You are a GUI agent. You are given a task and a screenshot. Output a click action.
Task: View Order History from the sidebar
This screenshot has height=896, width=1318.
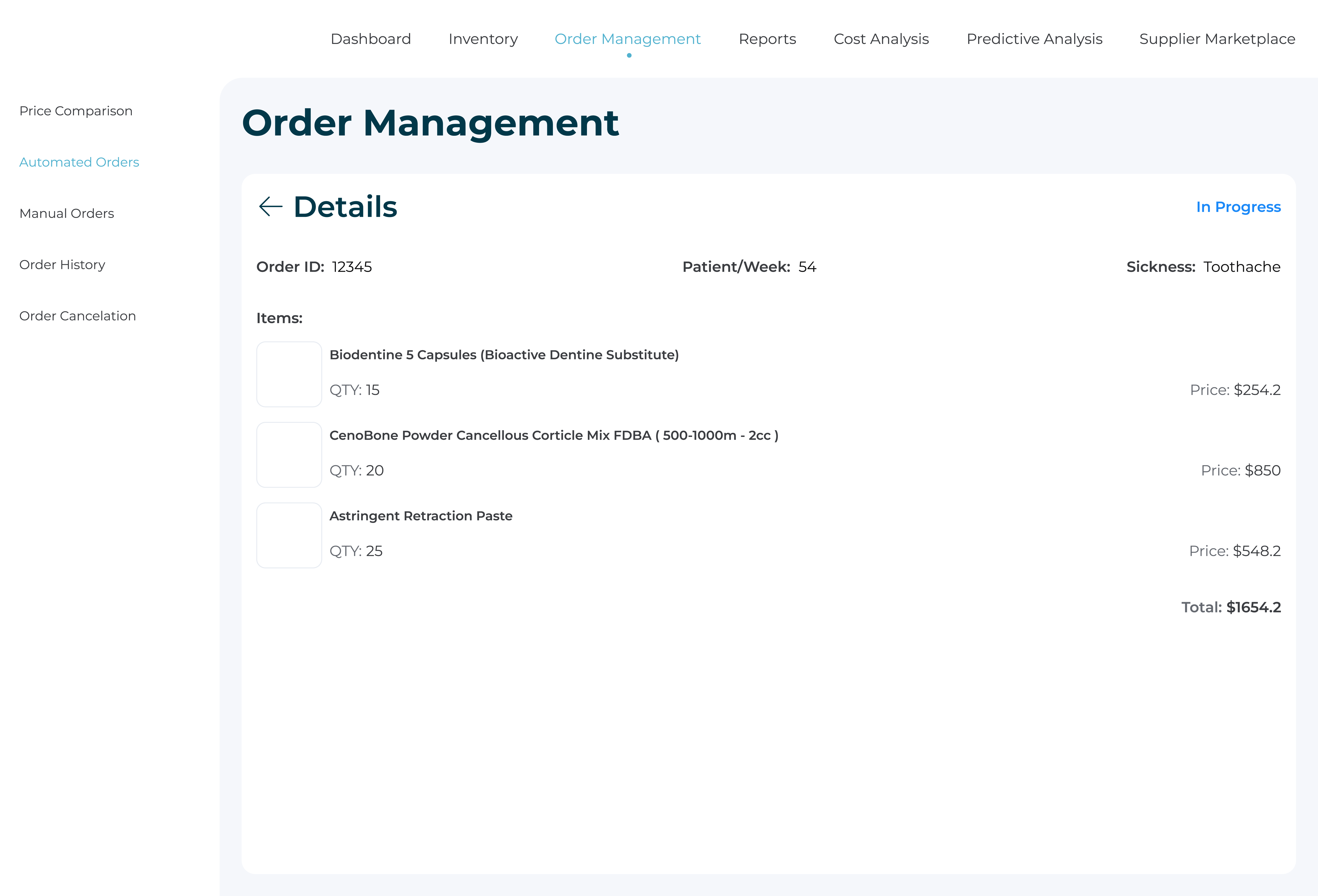click(62, 265)
